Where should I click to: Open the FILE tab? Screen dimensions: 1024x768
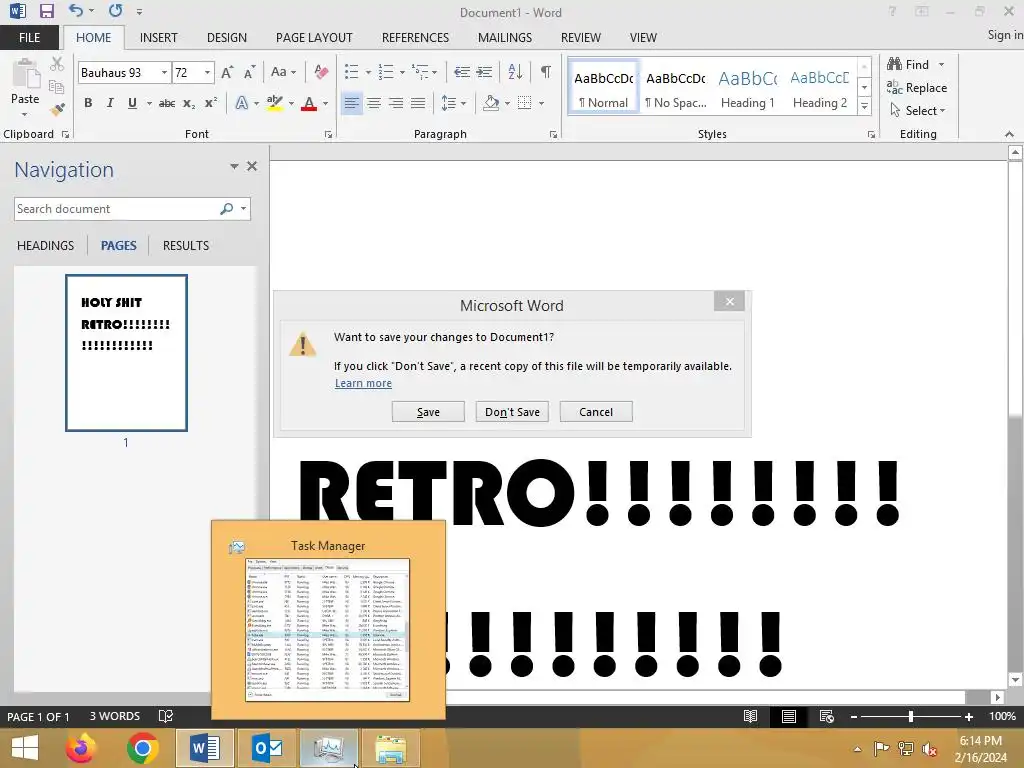pos(29,38)
